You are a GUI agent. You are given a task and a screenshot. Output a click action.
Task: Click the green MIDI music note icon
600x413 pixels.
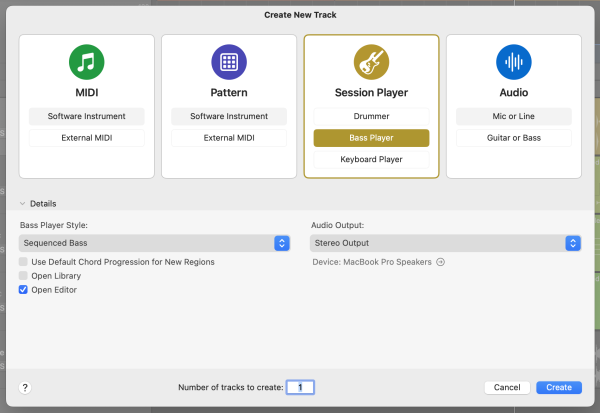click(86, 62)
